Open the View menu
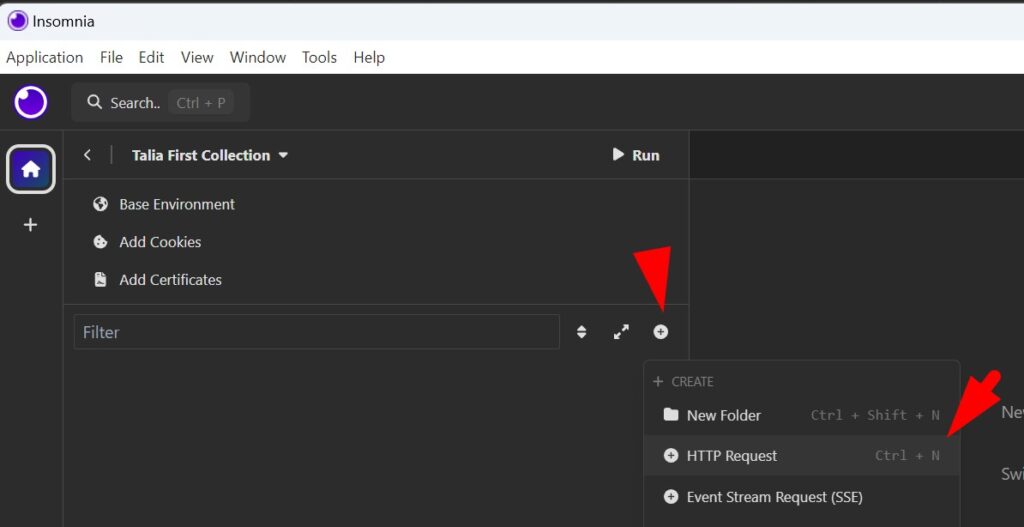 pyautogui.click(x=197, y=57)
